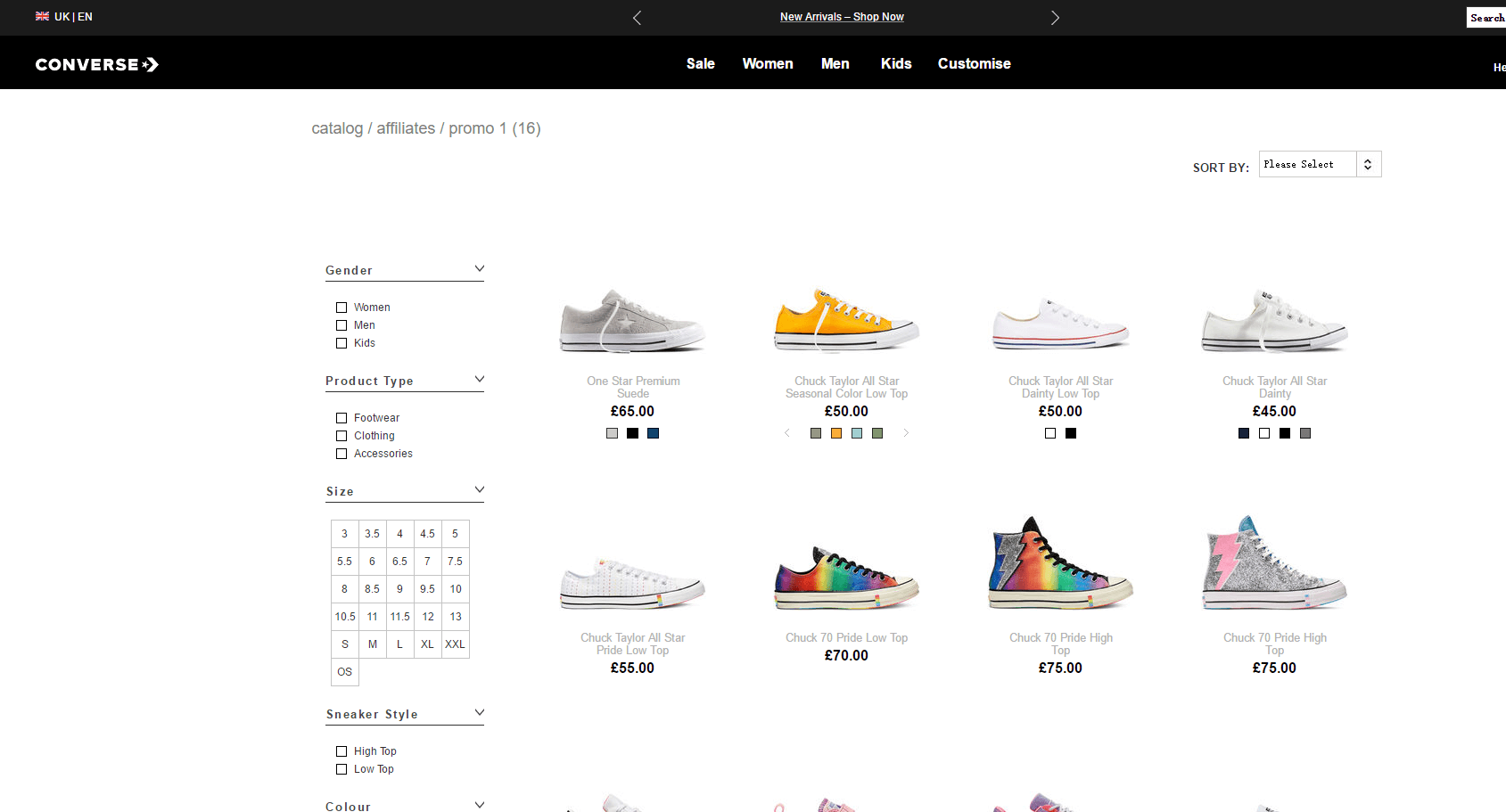Screen dimensions: 1506x812
Task: Choose size 9
Action: tap(400, 589)
